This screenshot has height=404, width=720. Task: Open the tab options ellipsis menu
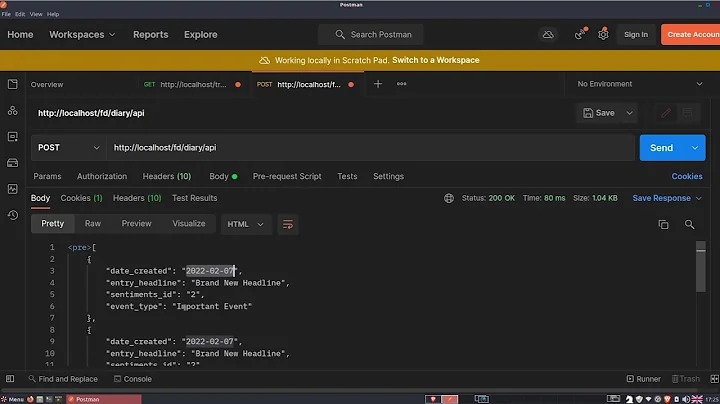point(401,84)
